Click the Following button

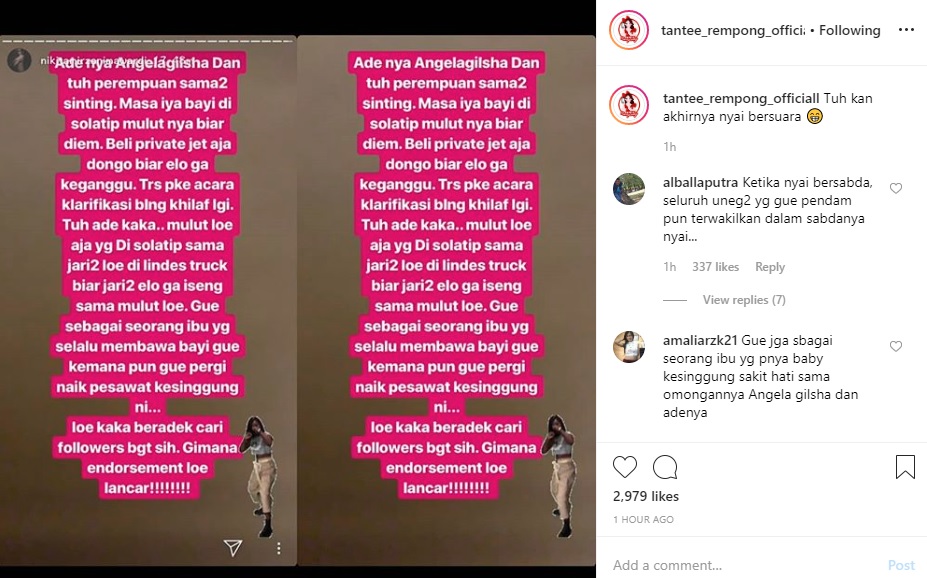pos(850,30)
